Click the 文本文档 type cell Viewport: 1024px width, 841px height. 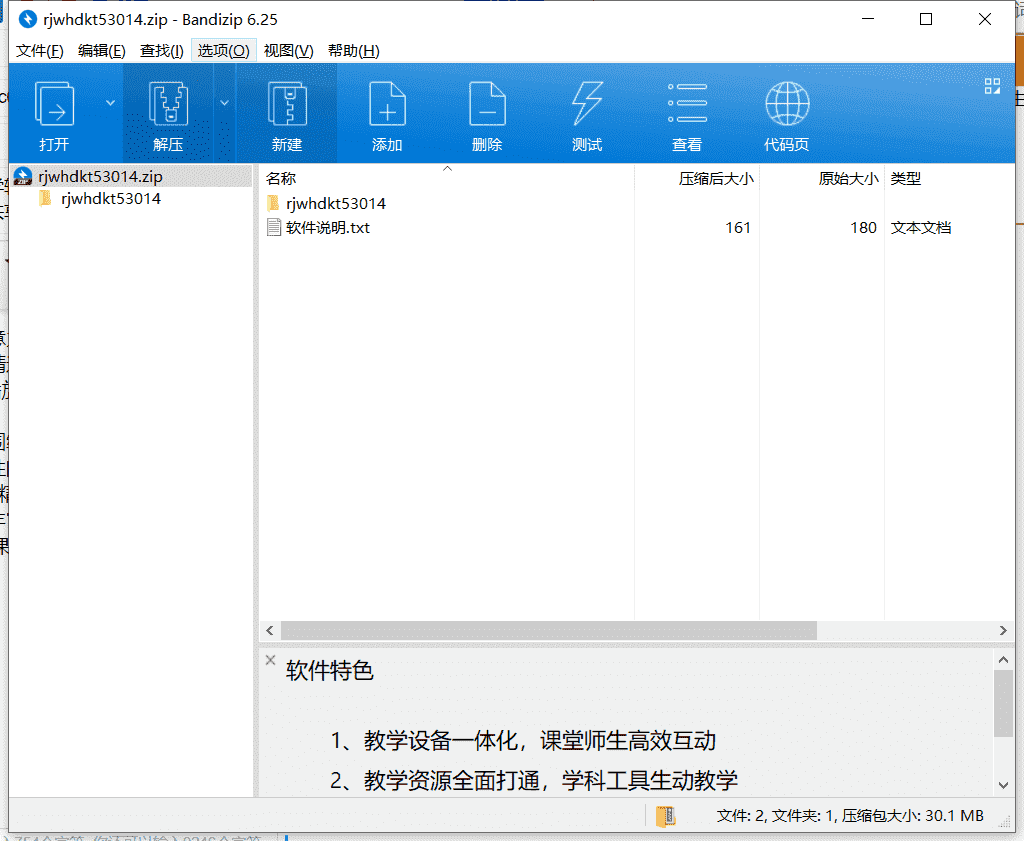pos(921,227)
